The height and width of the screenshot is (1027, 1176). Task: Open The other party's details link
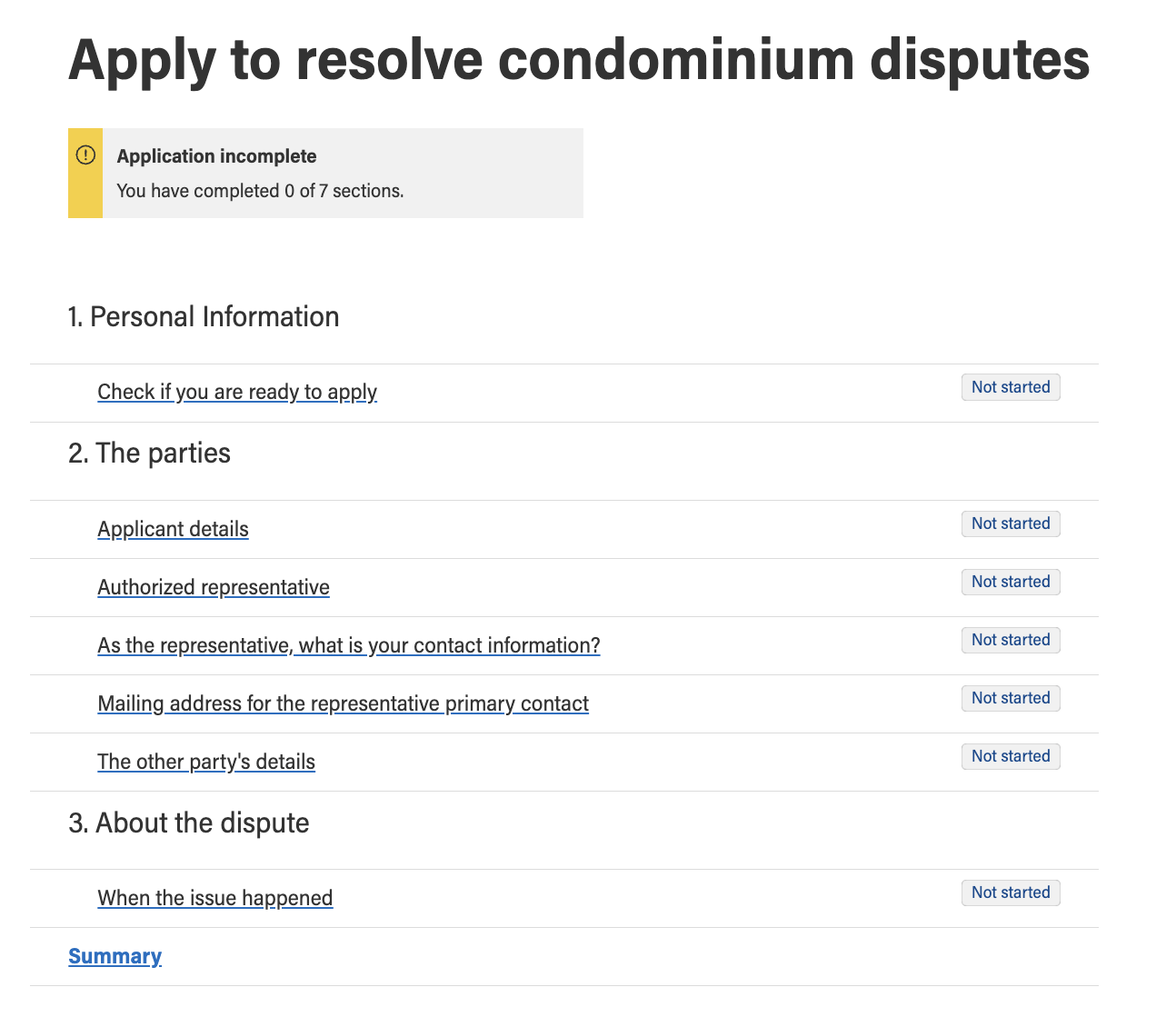click(206, 762)
